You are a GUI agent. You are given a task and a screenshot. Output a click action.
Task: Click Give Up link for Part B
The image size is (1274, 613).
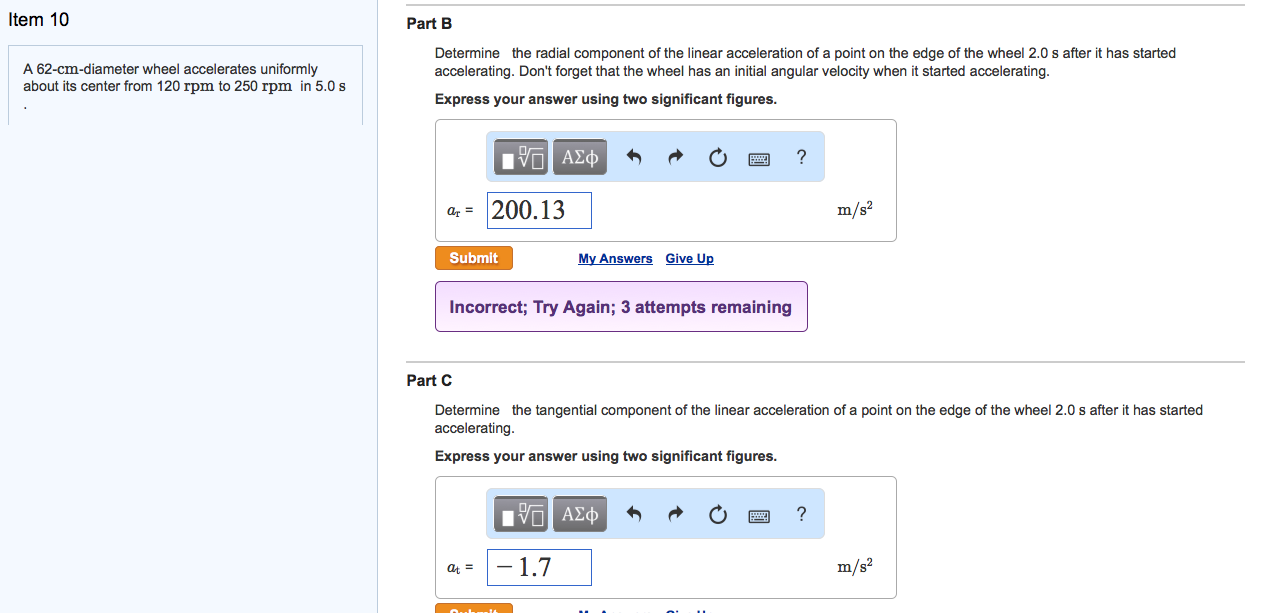689,259
